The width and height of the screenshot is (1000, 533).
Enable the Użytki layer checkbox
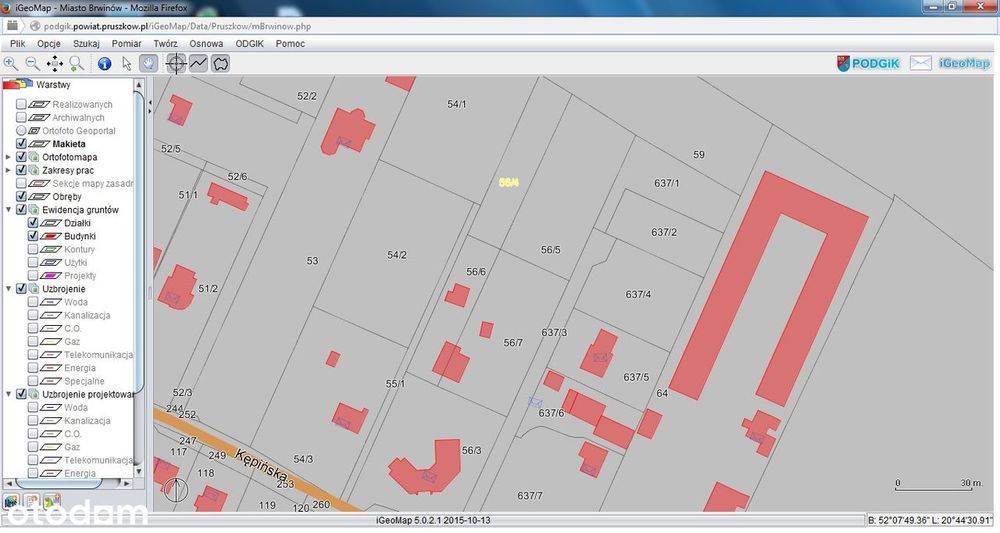[x=33, y=262]
